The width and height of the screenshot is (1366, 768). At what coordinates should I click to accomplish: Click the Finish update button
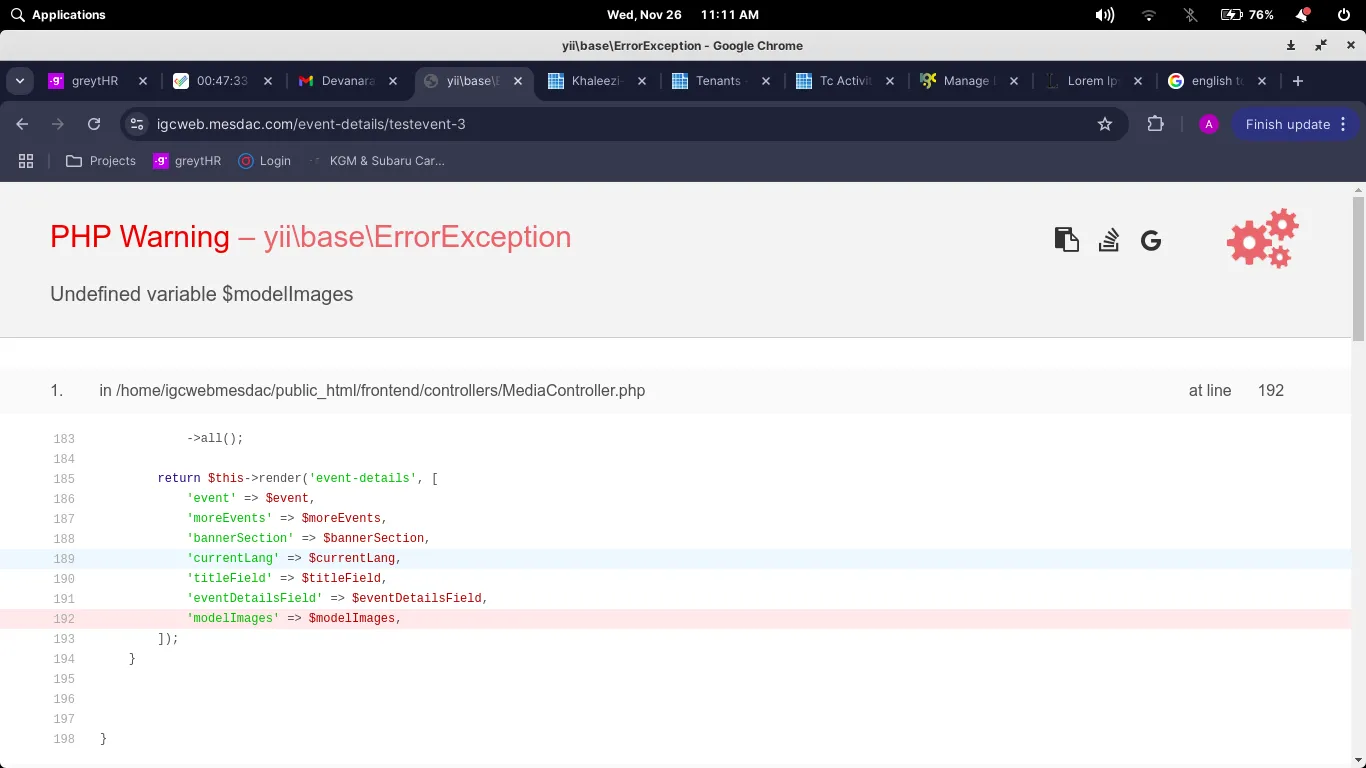pyautogui.click(x=1287, y=124)
